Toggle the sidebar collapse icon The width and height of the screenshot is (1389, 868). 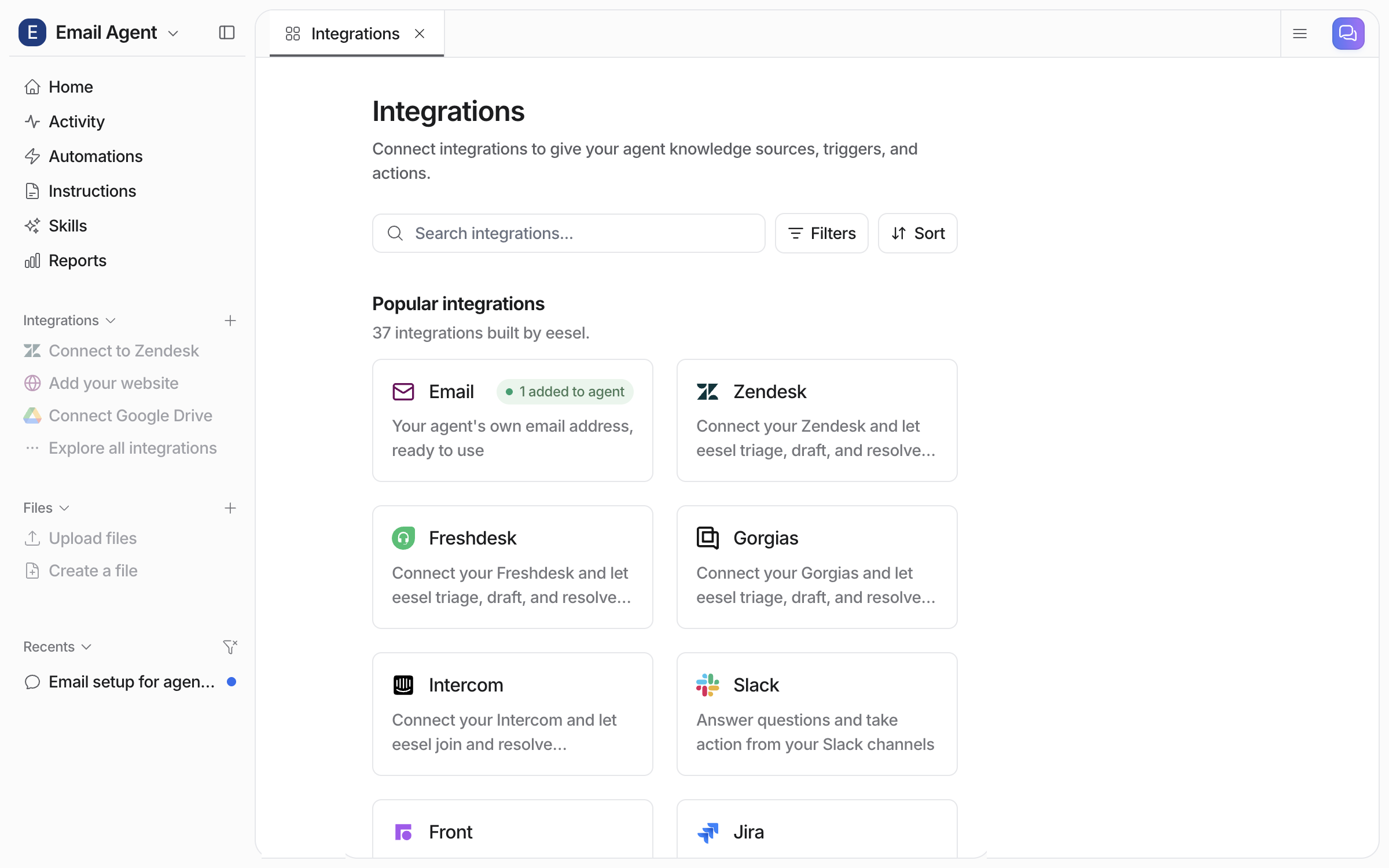coord(227,33)
